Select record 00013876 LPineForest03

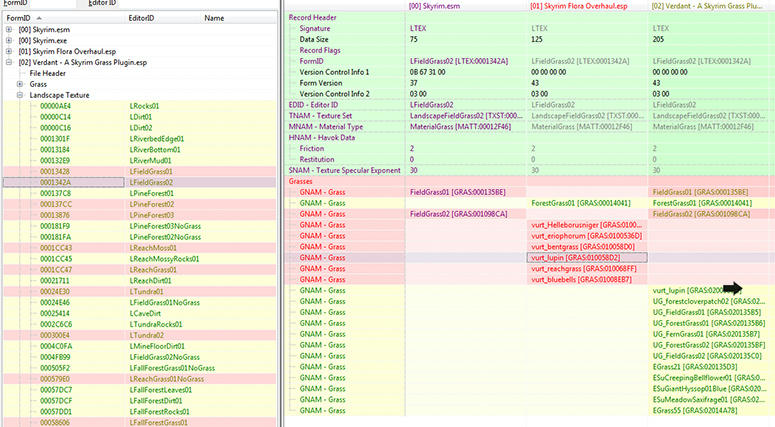[x=139, y=215]
